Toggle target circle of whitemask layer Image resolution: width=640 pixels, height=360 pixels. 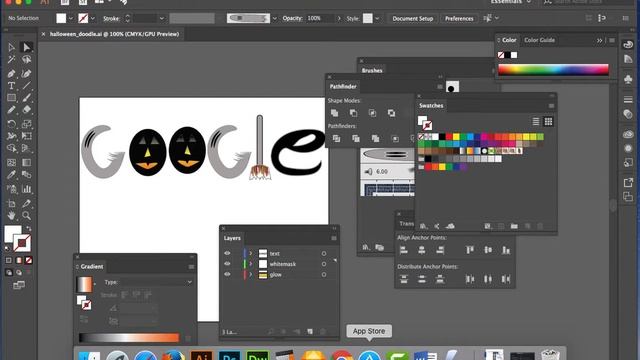click(324, 264)
